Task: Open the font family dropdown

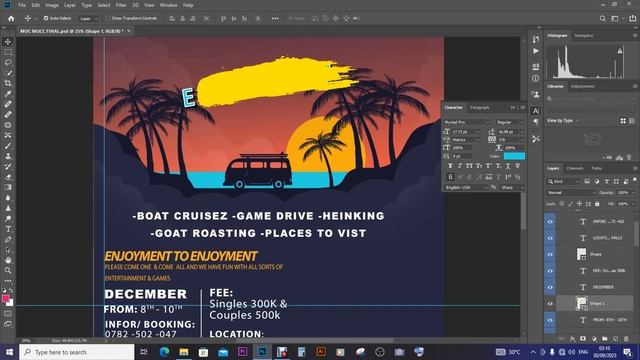Action: (x=467, y=122)
